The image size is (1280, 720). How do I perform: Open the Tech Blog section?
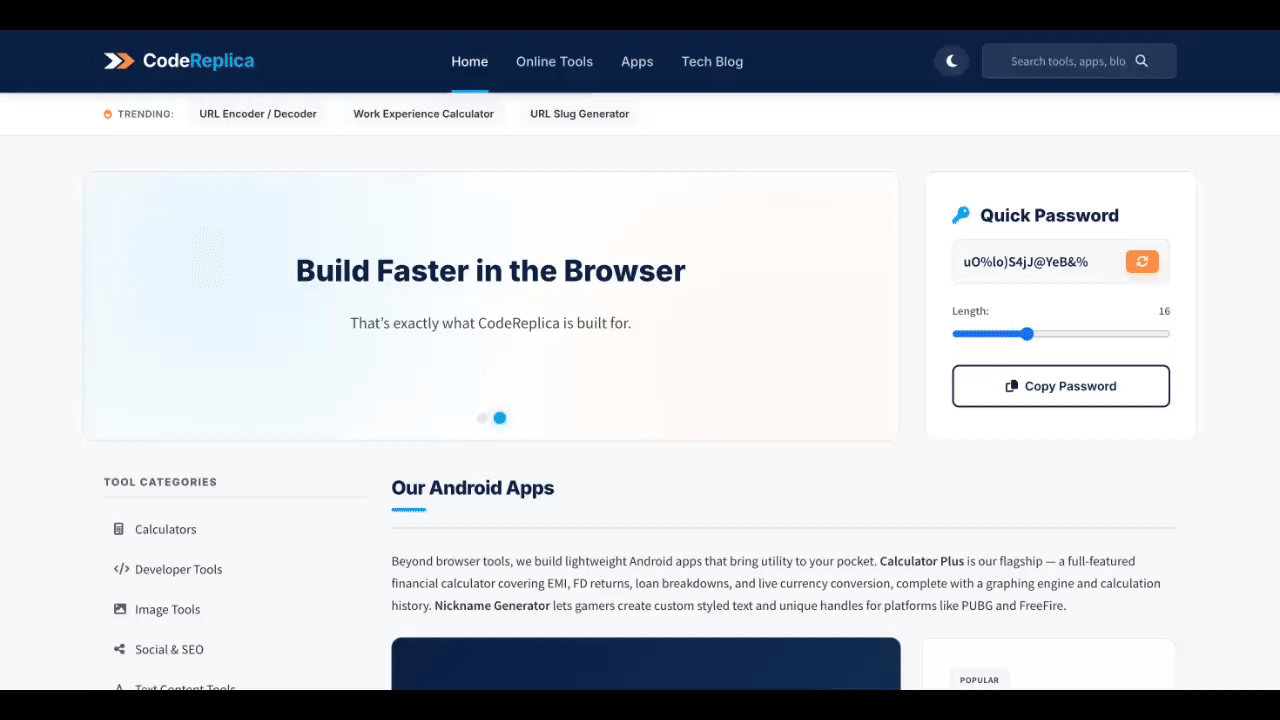coord(712,61)
